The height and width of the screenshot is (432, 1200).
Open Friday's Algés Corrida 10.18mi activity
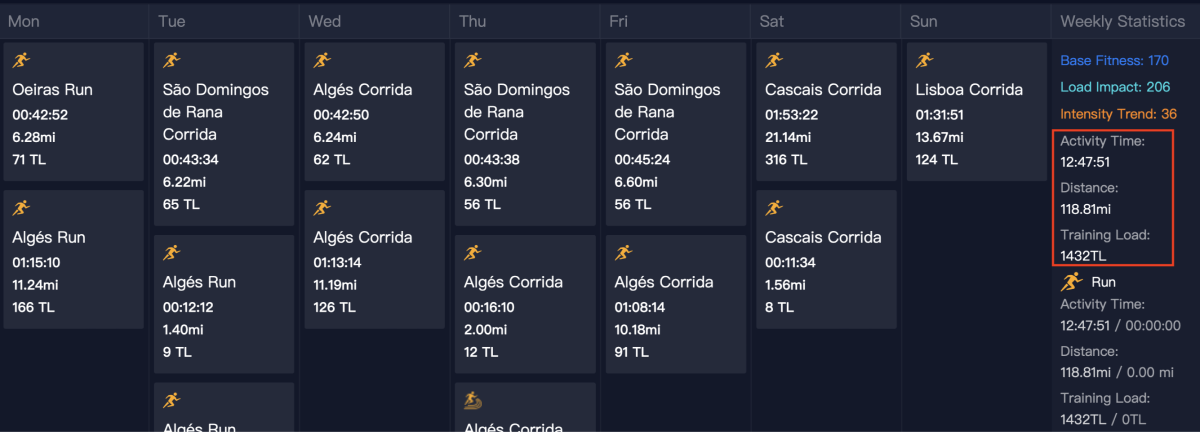[675, 304]
